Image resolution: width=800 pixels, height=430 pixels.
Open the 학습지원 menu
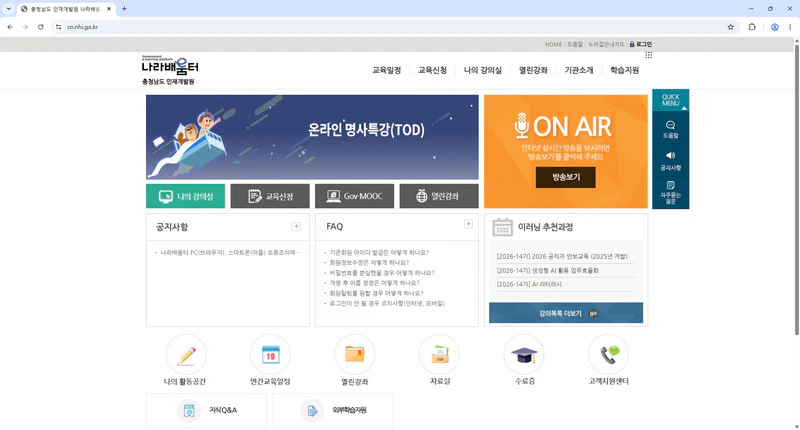click(624, 70)
